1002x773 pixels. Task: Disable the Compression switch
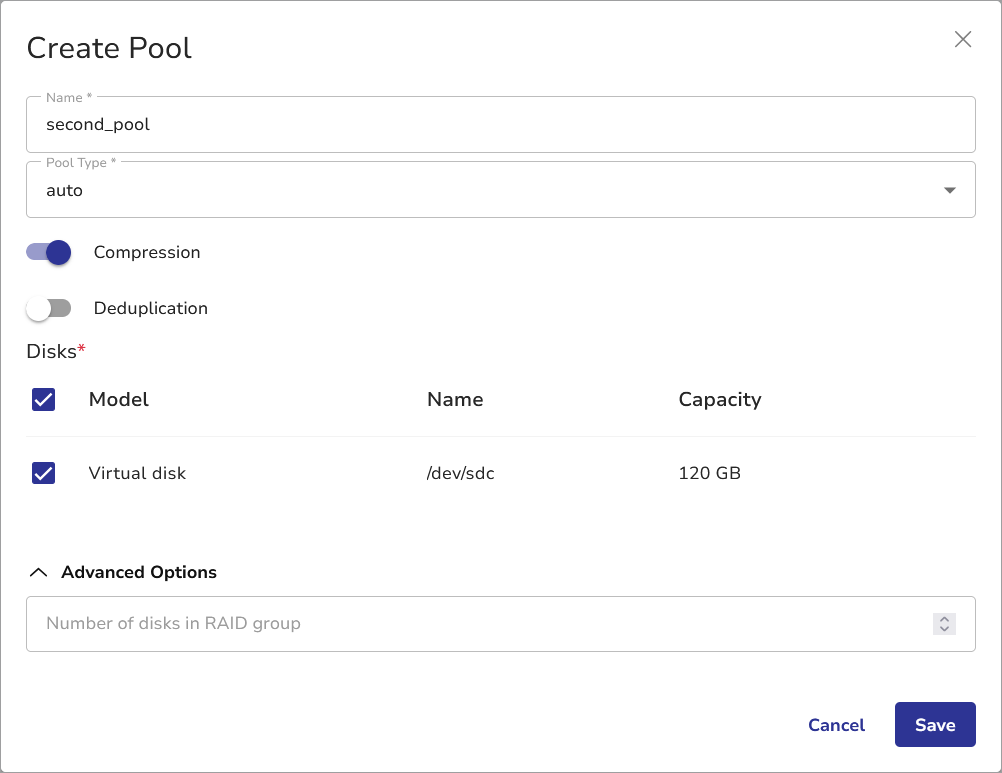[x=49, y=253]
